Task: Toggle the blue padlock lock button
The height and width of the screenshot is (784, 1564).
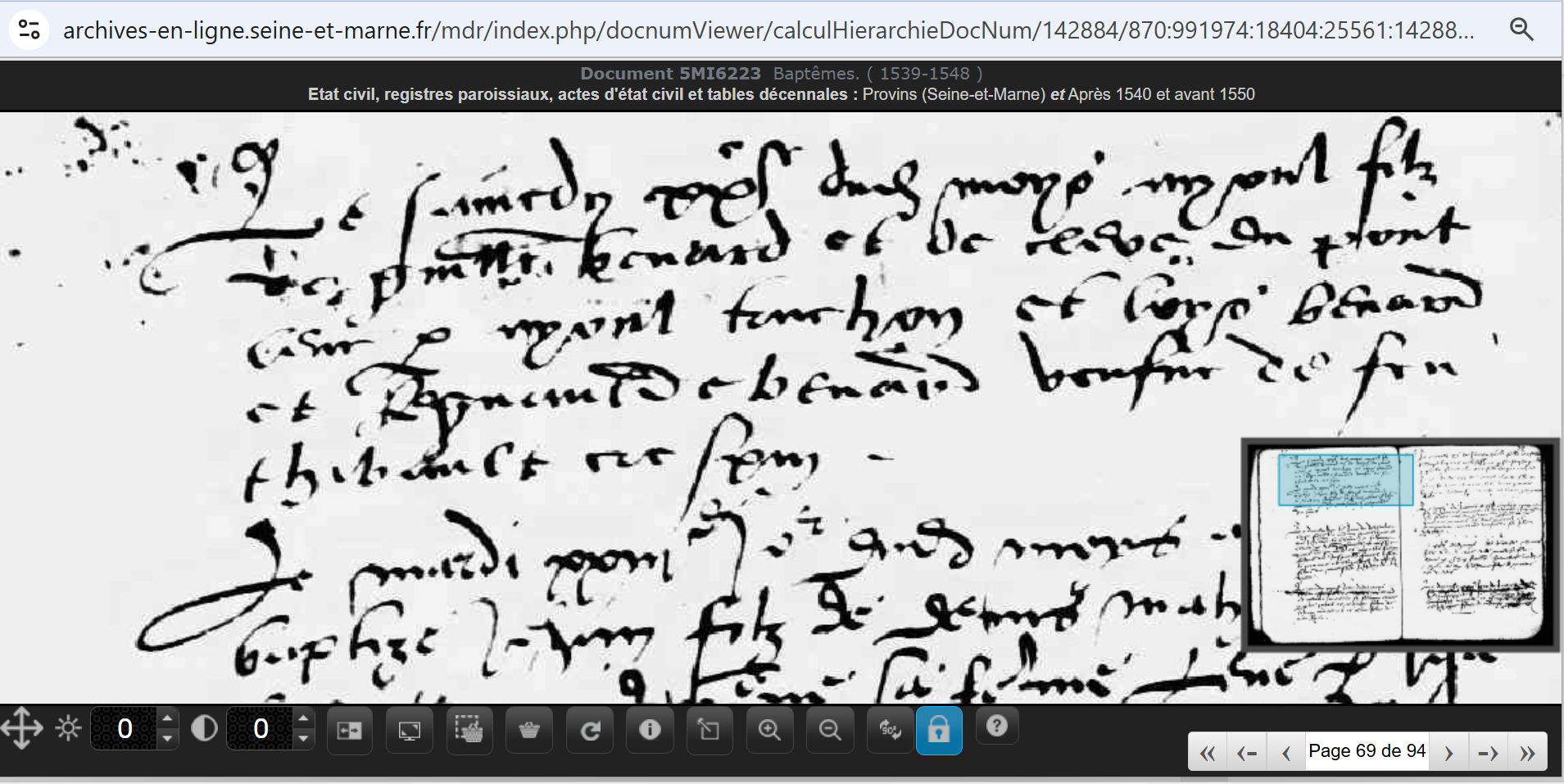Action: (x=939, y=729)
